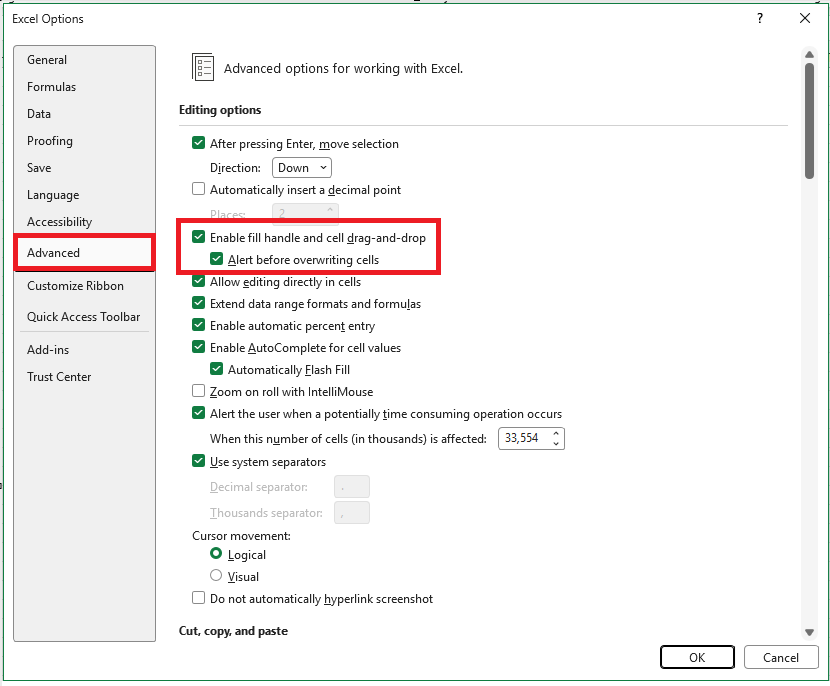Click the number of cells field showing 33,554

(x=524, y=438)
